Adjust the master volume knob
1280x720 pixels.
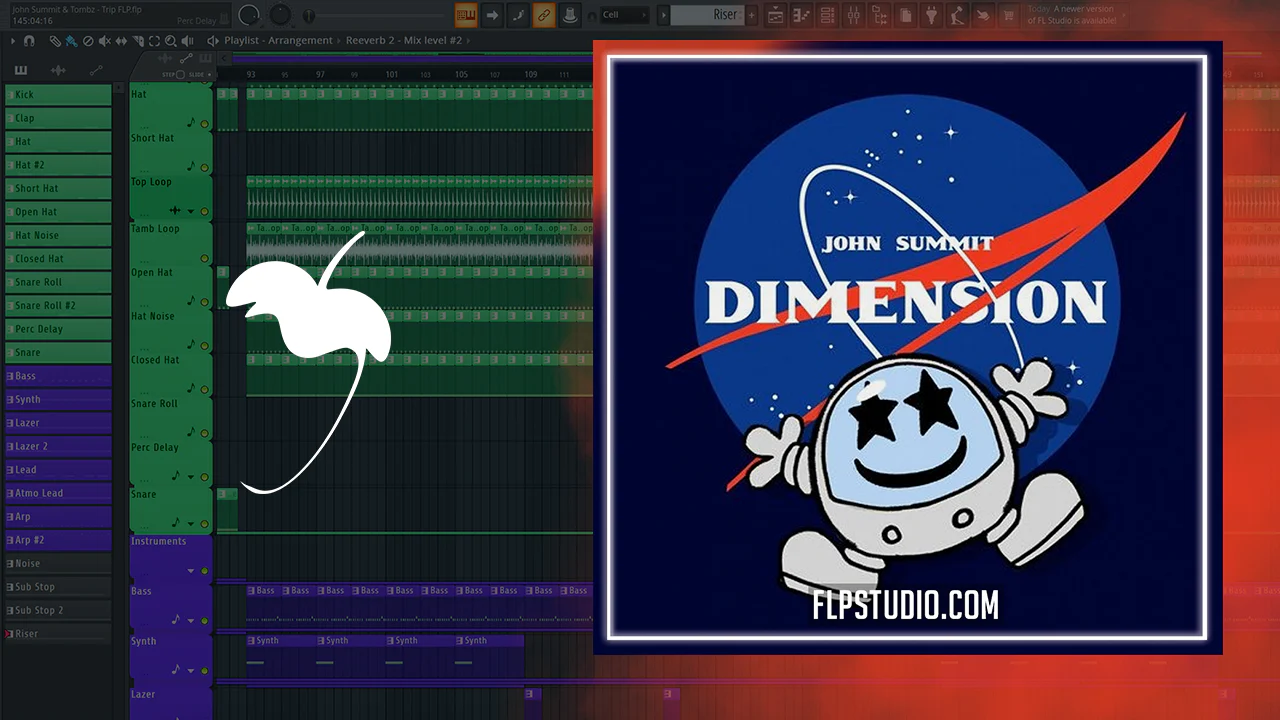pos(249,15)
